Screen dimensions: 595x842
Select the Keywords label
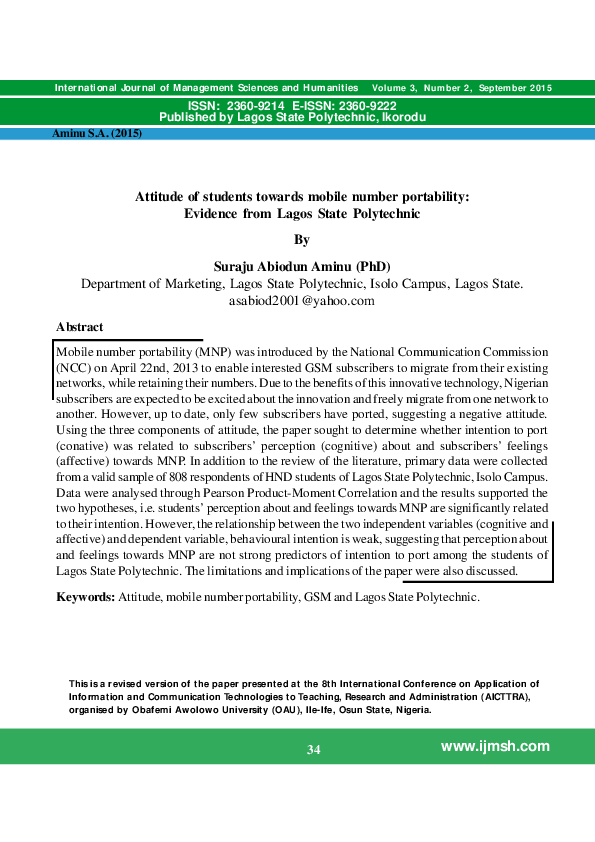(85, 597)
